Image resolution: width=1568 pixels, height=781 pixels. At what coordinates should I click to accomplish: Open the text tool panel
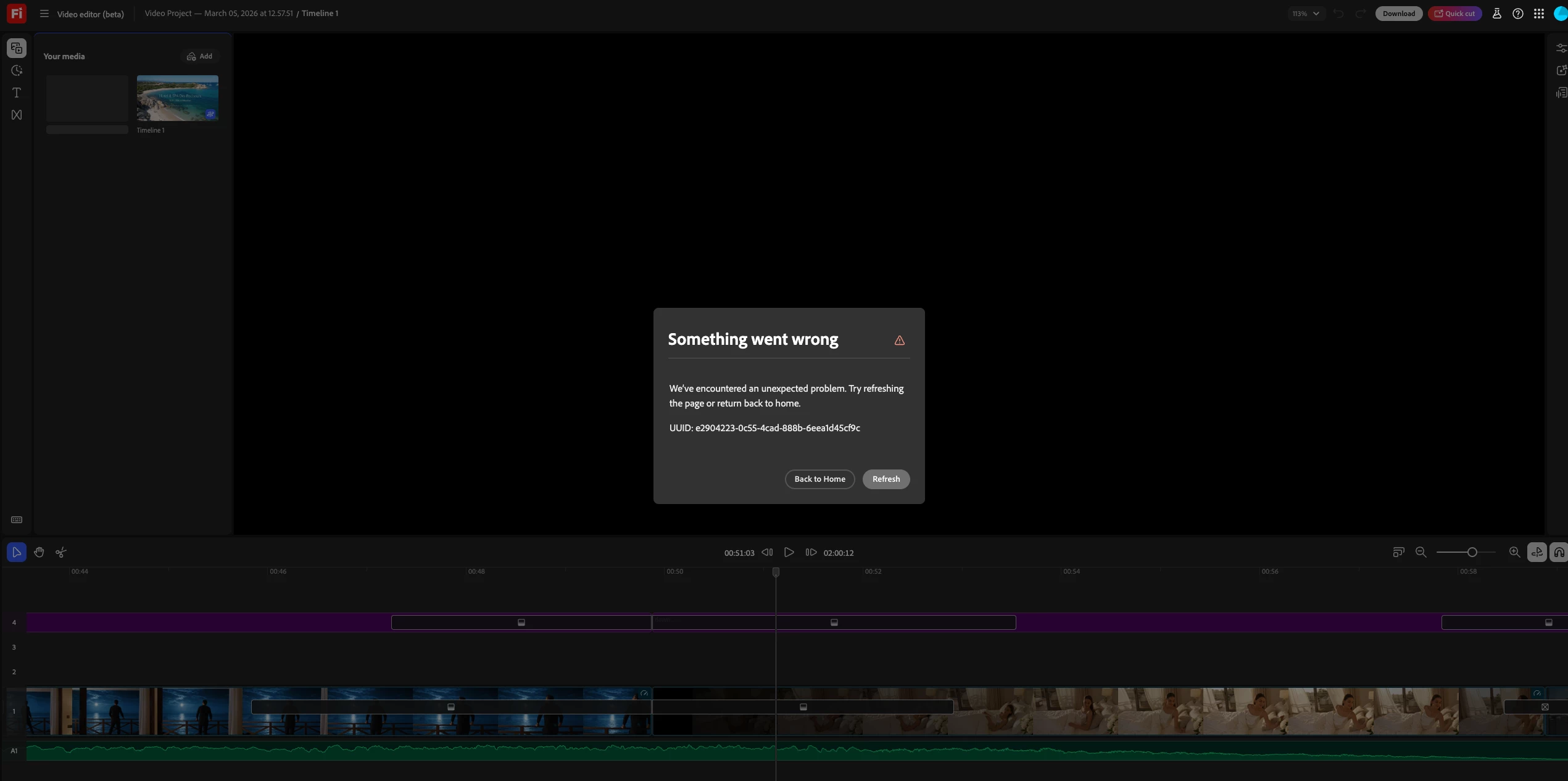pyautogui.click(x=17, y=93)
